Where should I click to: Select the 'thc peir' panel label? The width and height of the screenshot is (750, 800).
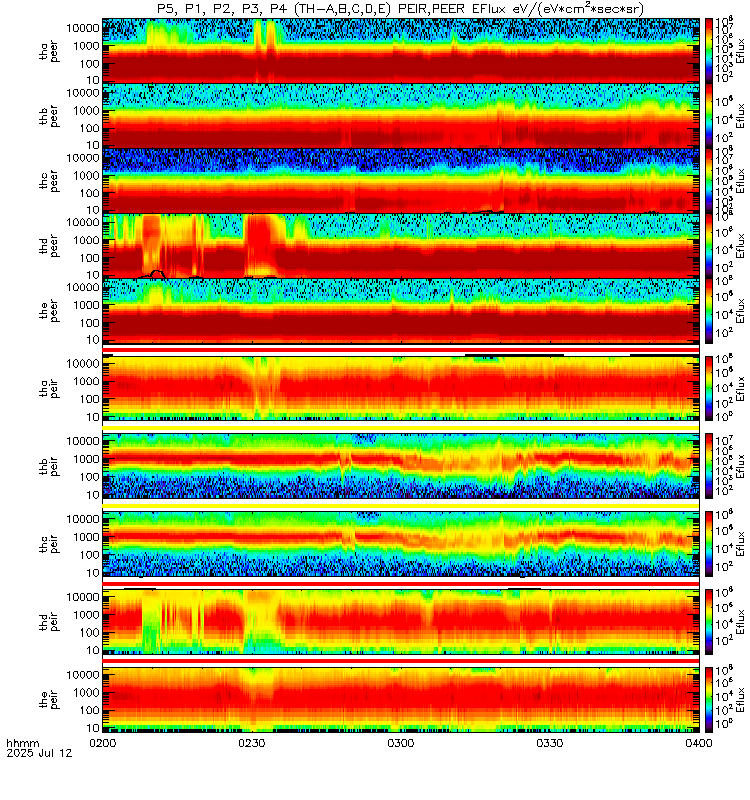49,544
